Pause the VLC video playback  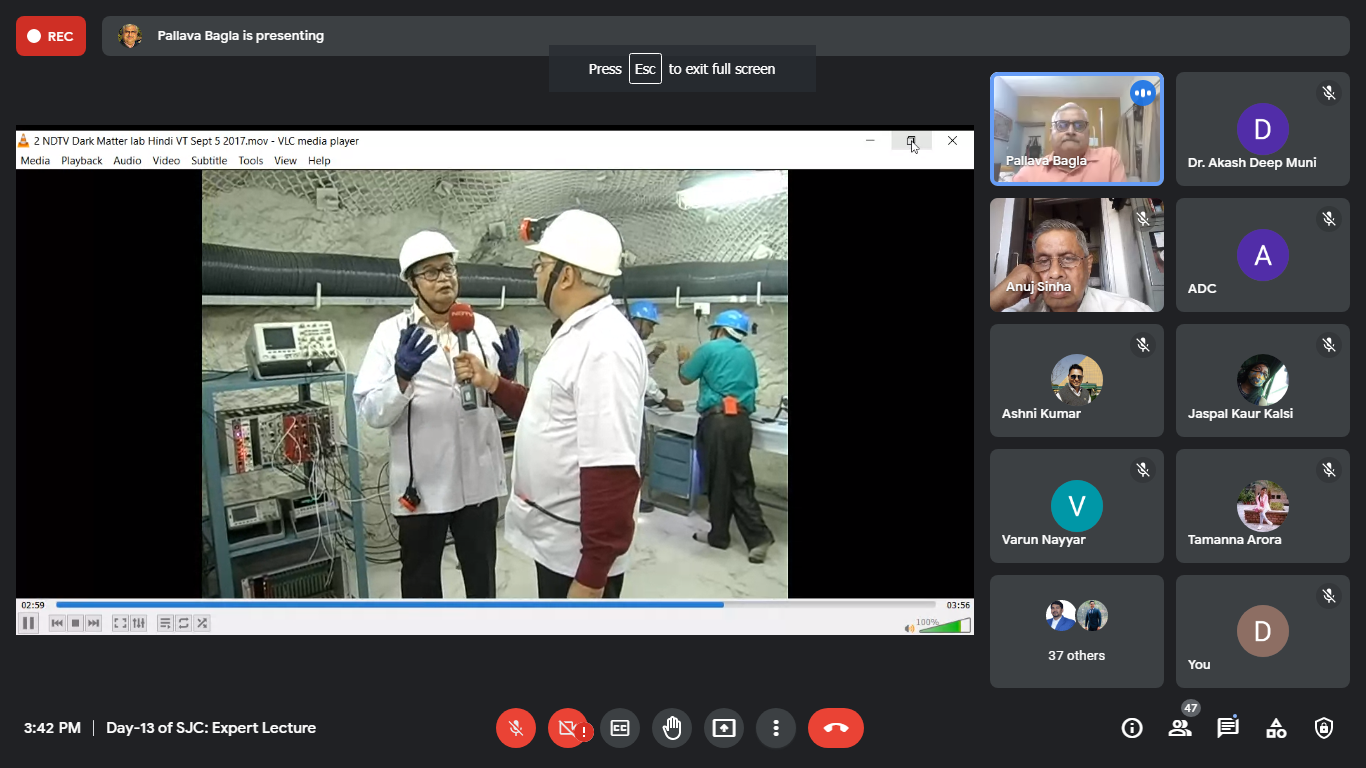[29, 623]
